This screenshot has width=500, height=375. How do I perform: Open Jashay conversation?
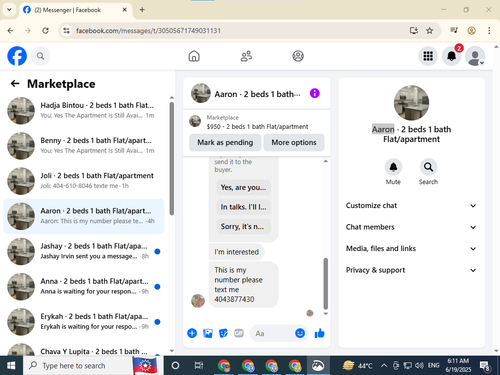(83, 251)
